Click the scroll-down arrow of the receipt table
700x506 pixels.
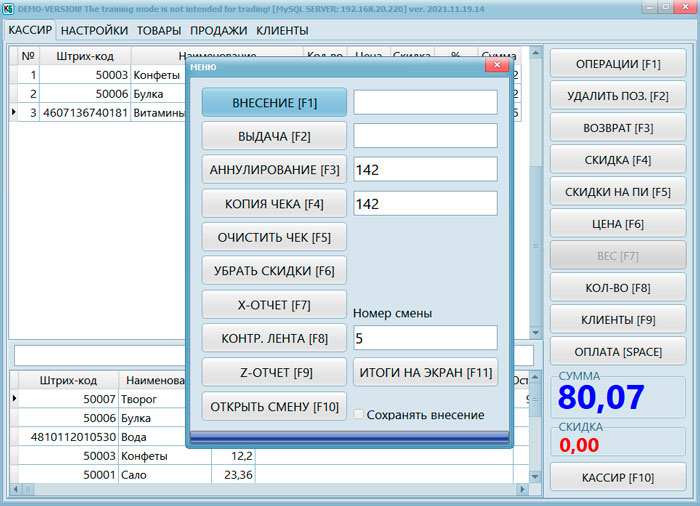(536, 333)
